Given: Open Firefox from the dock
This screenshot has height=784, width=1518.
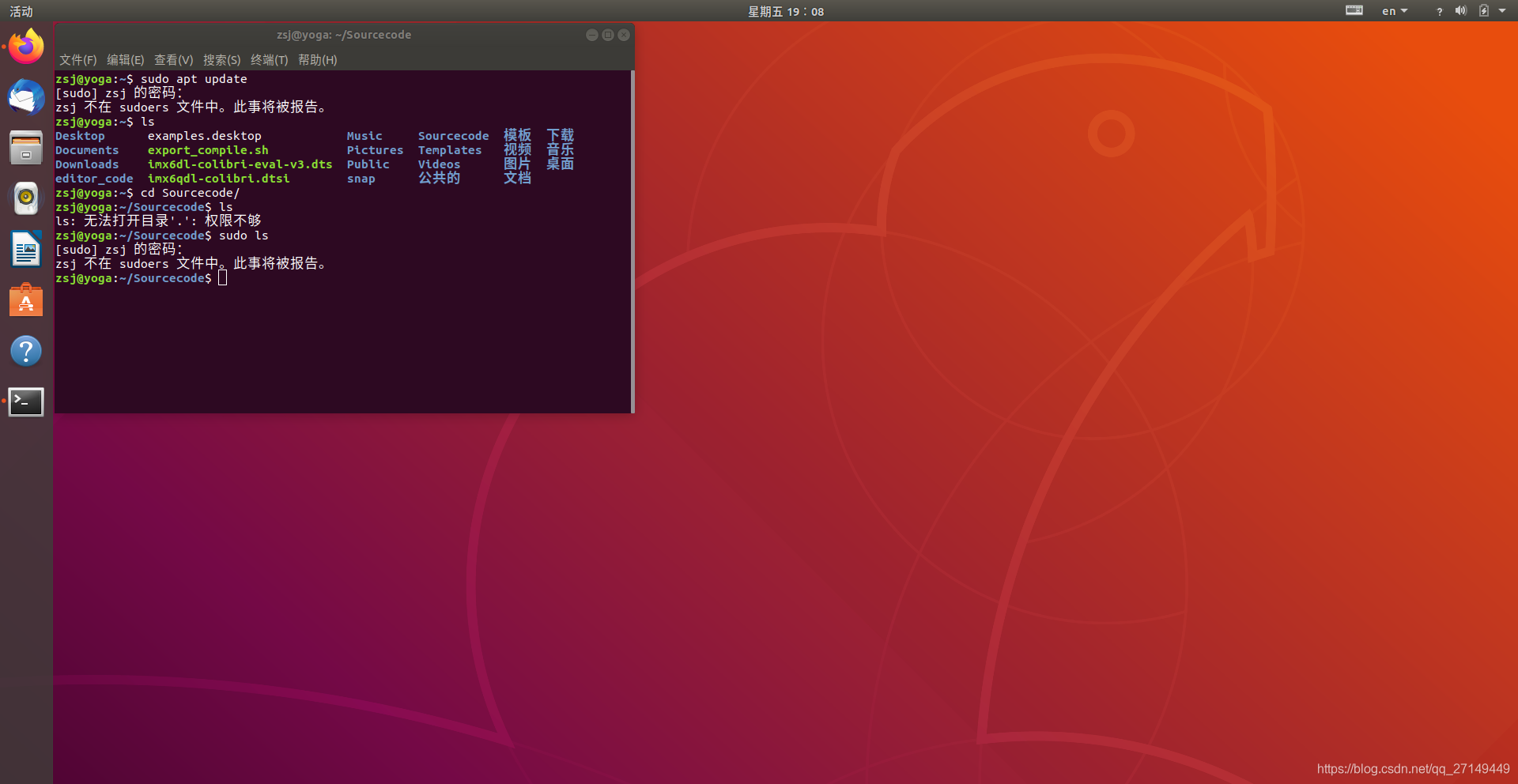Looking at the screenshot, I should (x=26, y=47).
